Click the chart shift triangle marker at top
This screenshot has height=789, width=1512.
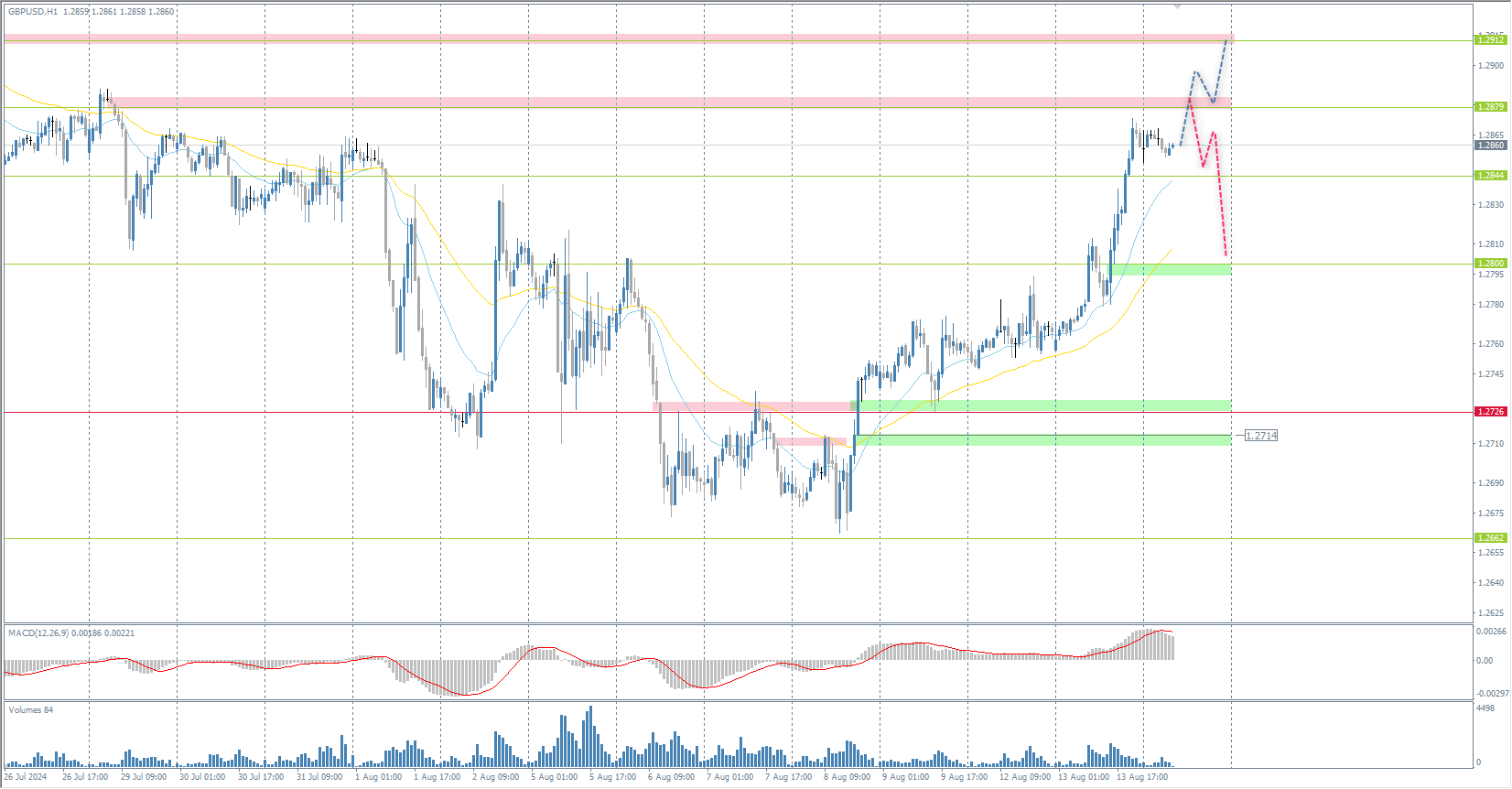pyautogui.click(x=1178, y=6)
